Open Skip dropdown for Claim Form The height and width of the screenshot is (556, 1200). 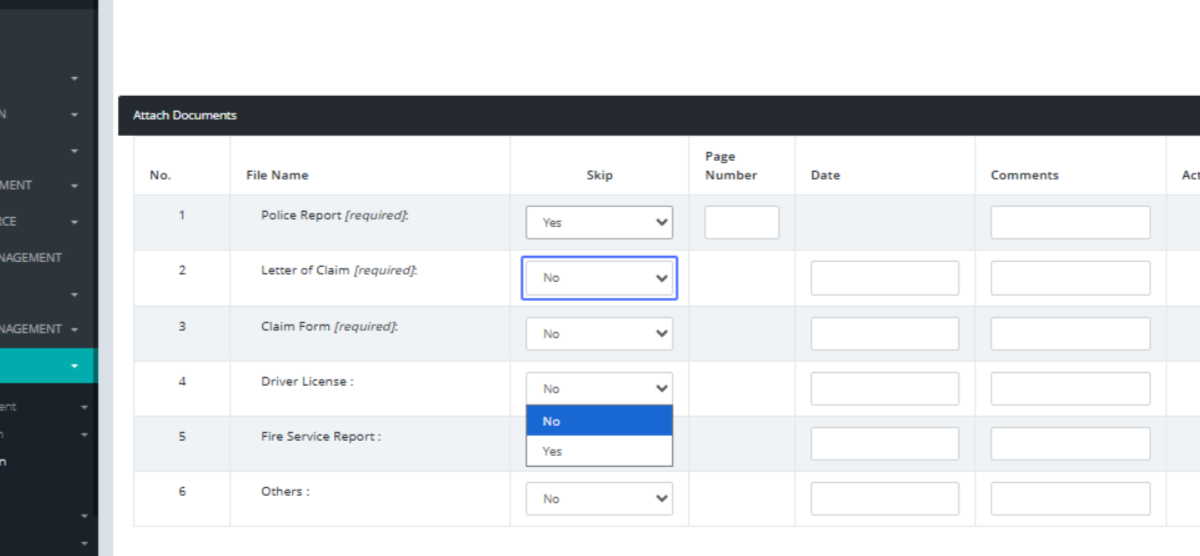click(599, 334)
